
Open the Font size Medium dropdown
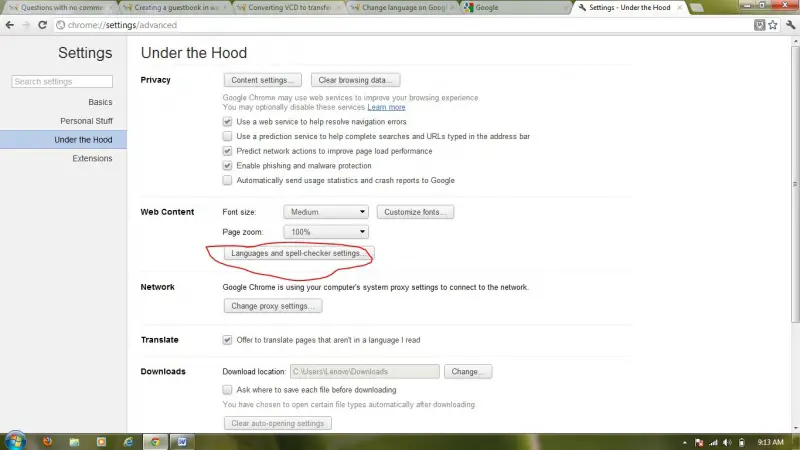326,212
